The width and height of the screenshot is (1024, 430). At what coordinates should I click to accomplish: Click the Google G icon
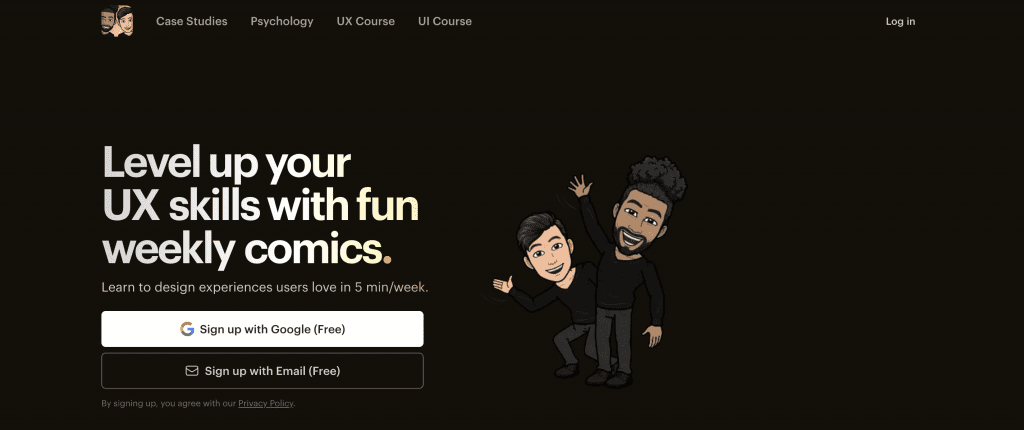(x=187, y=329)
